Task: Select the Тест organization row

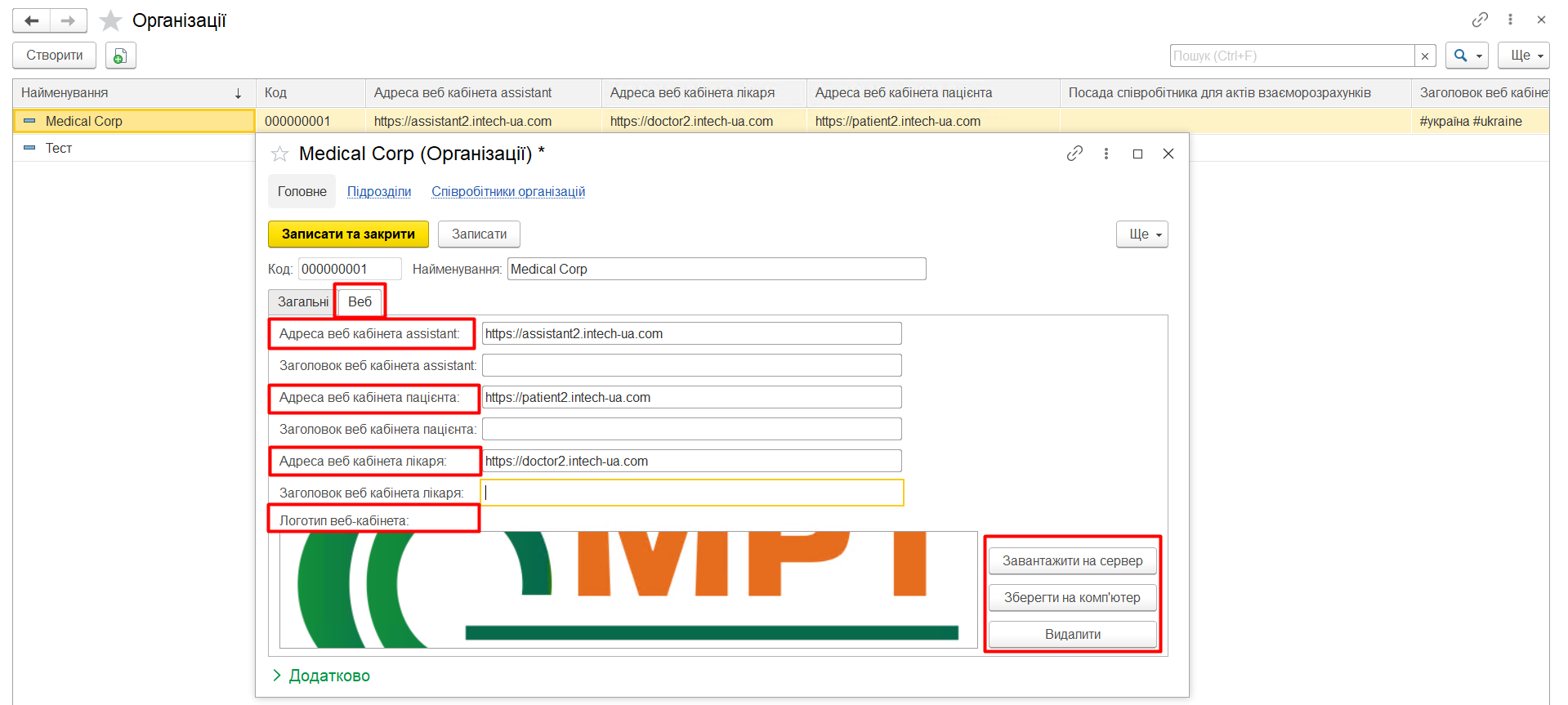Action: click(x=59, y=148)
